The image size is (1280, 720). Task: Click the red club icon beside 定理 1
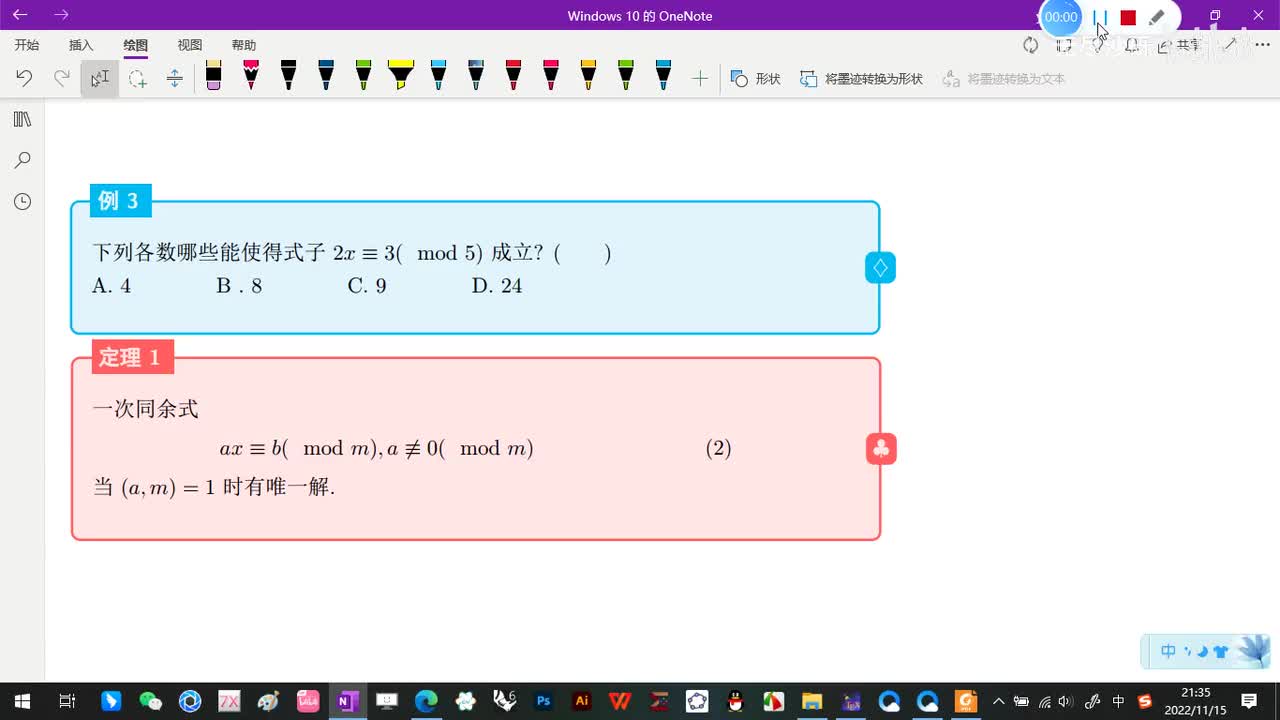coord(881,450)
